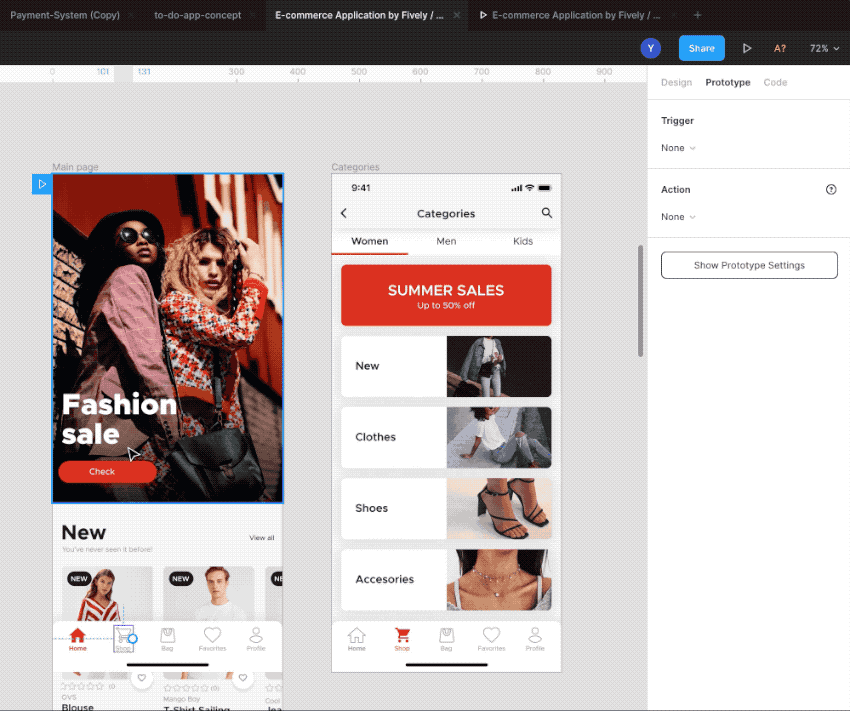Viewport: 850px width, 711px height.
Task: Open the Action None dropdown
Action: click(x=678, y=217)
